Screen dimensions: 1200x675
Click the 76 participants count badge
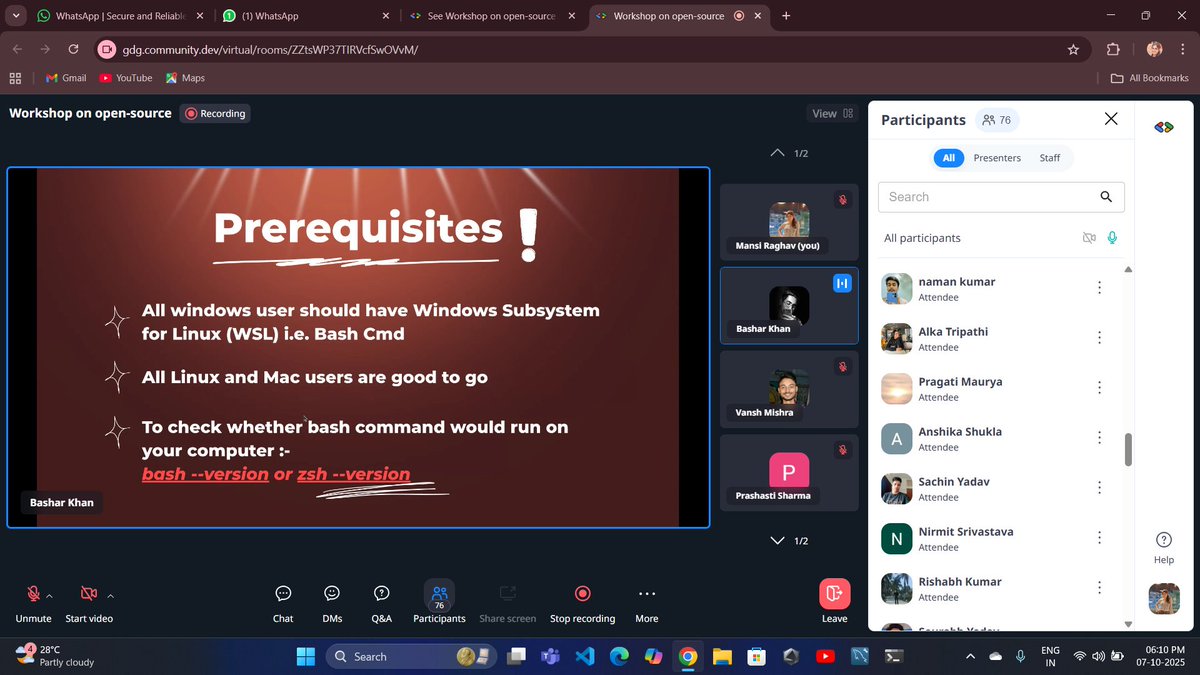(997, 120)
